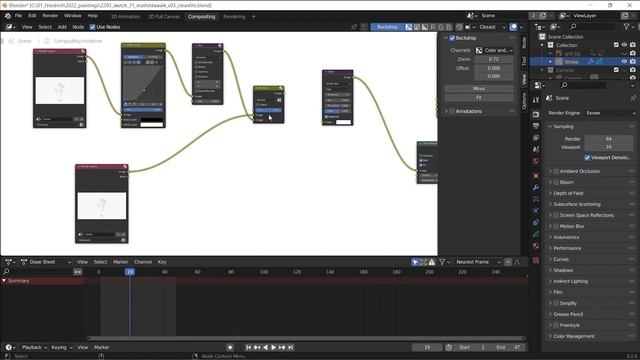Click the Keying popover button
The image size is (640, 360).
[x=61, y=347]
